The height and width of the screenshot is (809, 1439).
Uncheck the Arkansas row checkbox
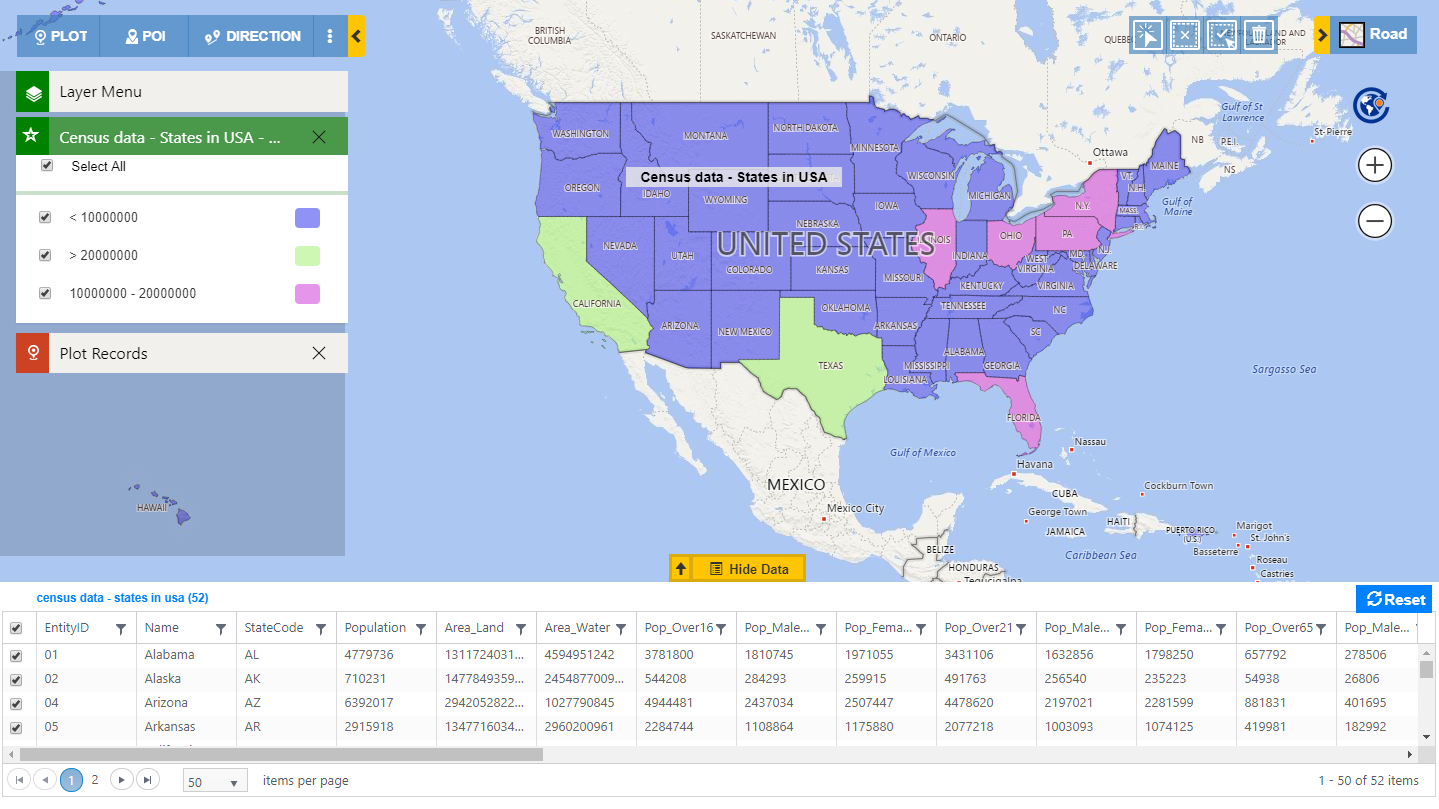(x=16, y=727)
